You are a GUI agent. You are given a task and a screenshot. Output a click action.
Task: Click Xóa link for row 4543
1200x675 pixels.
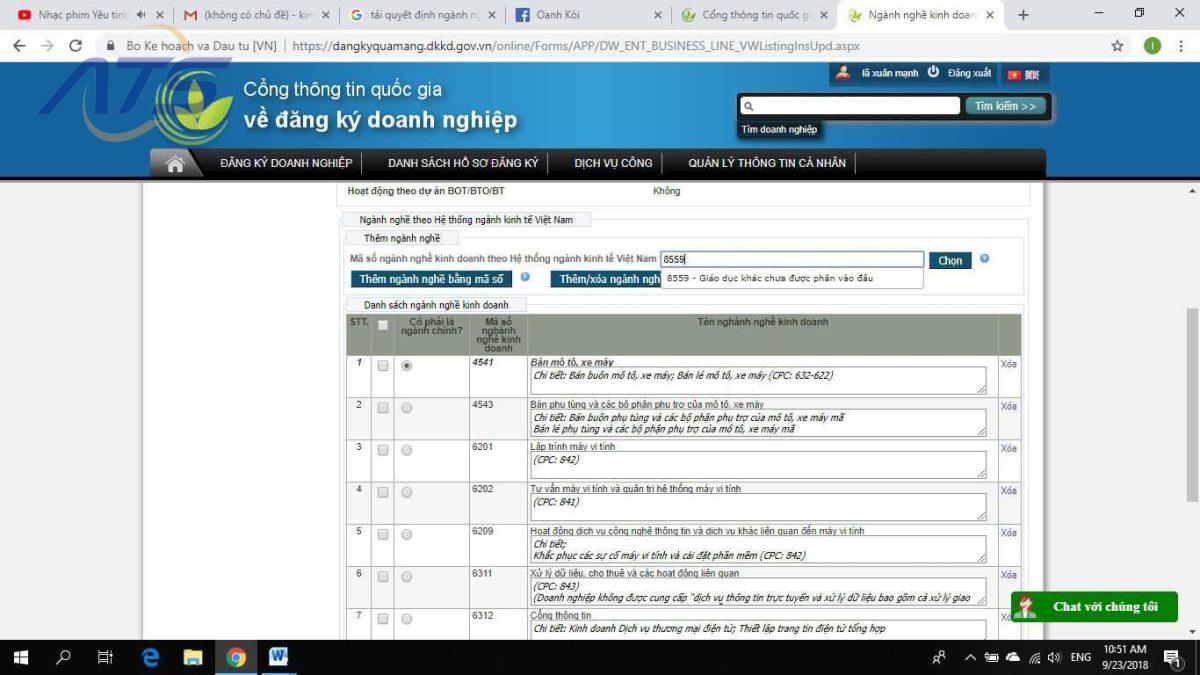pos(1008,406)
